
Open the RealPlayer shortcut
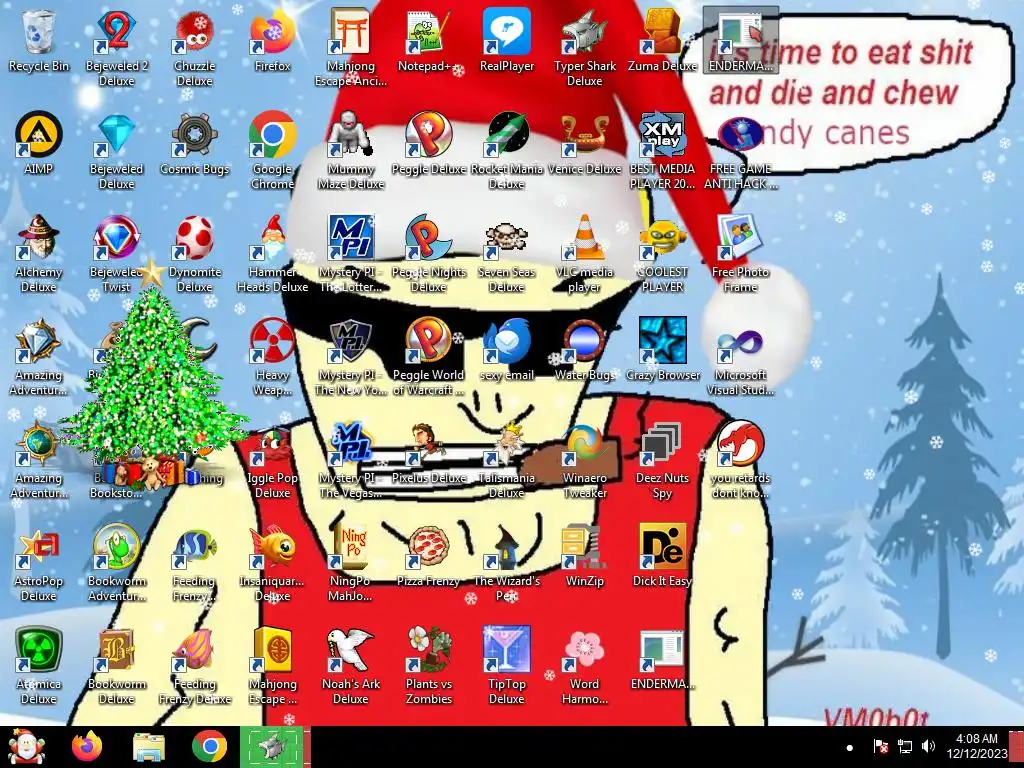pos(507,40)
